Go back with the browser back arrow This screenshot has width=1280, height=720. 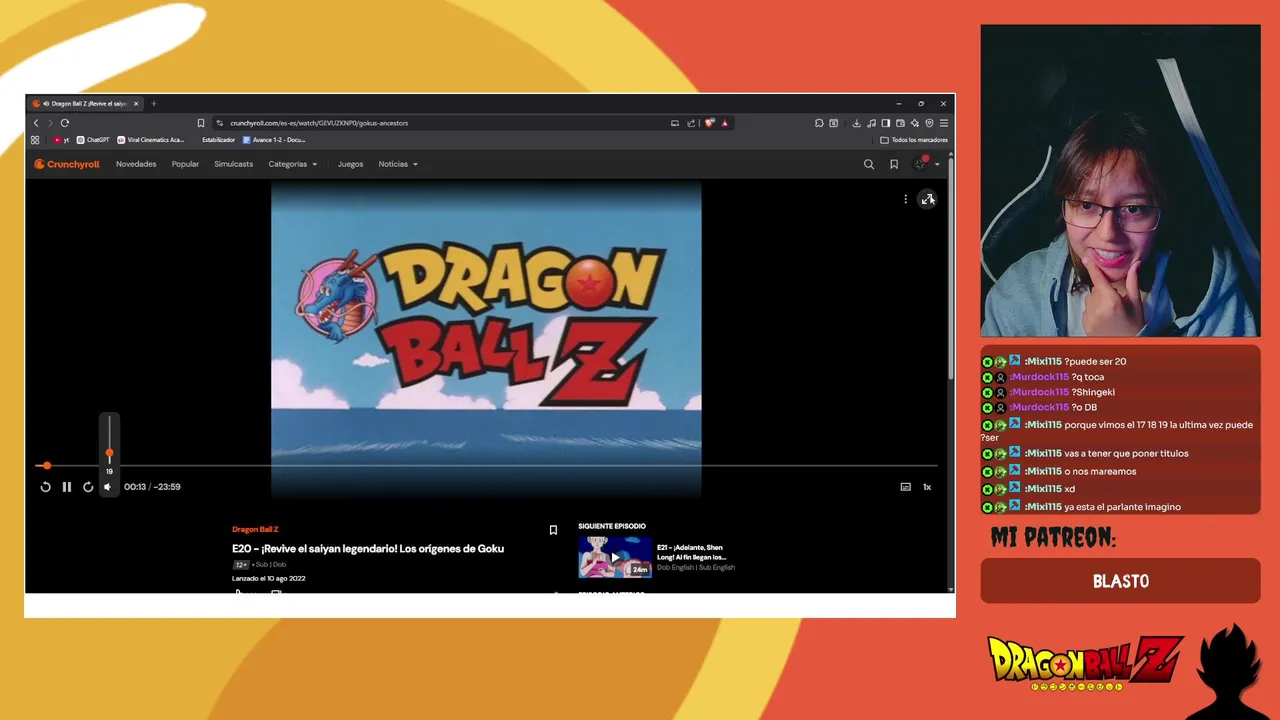coord(36,123)
